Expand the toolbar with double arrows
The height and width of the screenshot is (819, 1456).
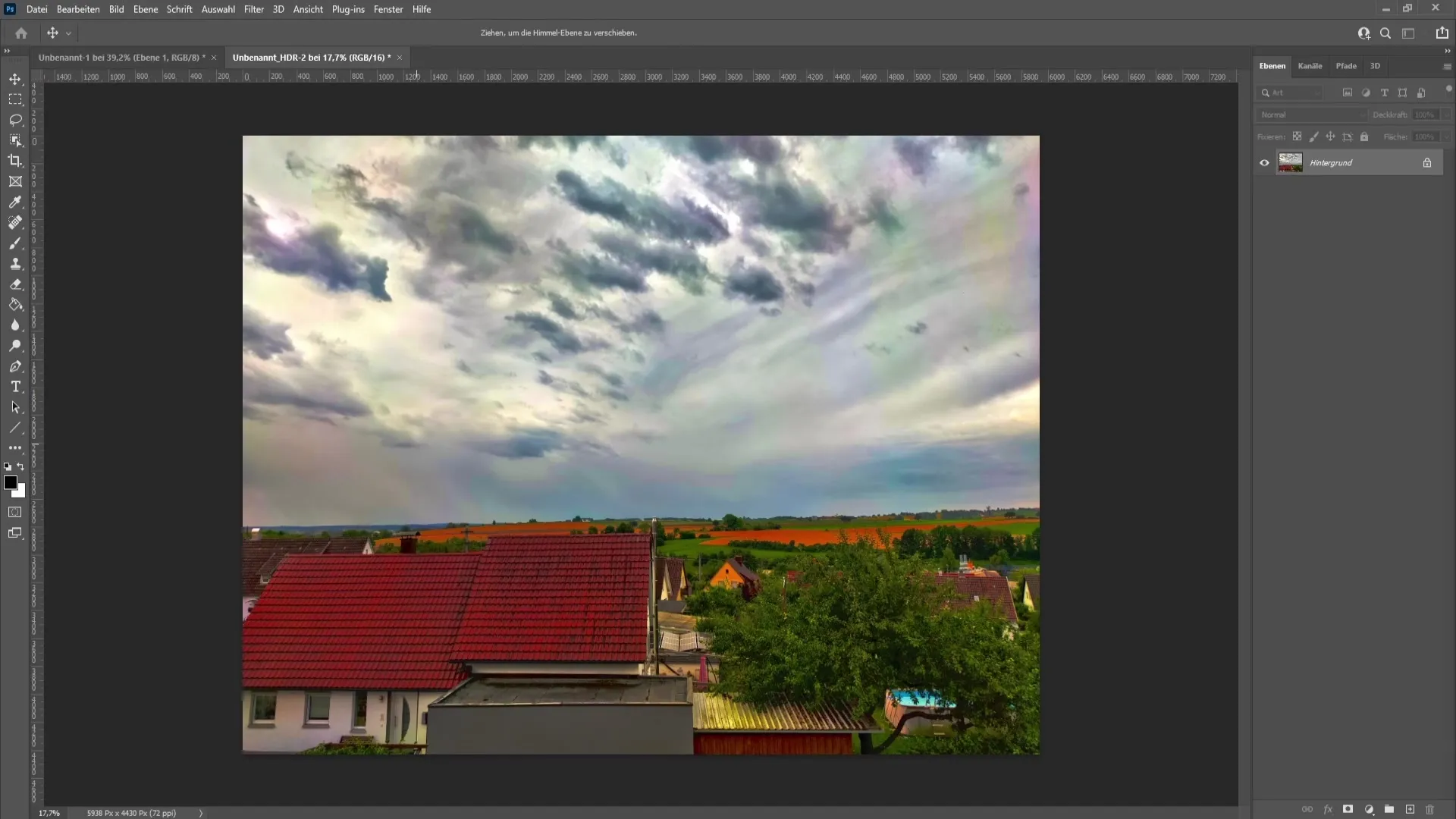[x=7, y=51]
